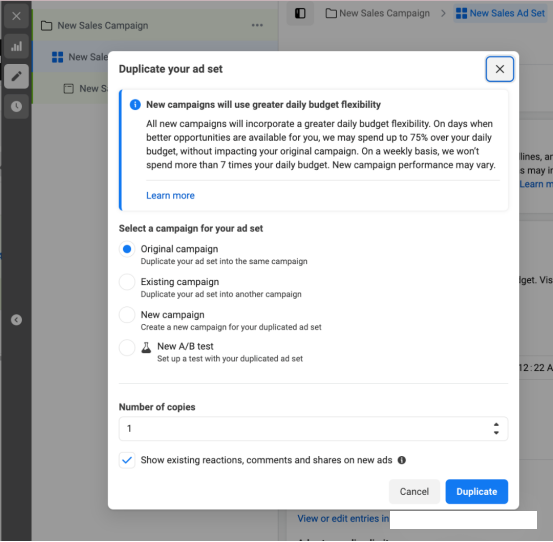Viewport: 553px width, 542px height.
Task: Select the ad set grid icon in the tree
Action: click(57, 57)
